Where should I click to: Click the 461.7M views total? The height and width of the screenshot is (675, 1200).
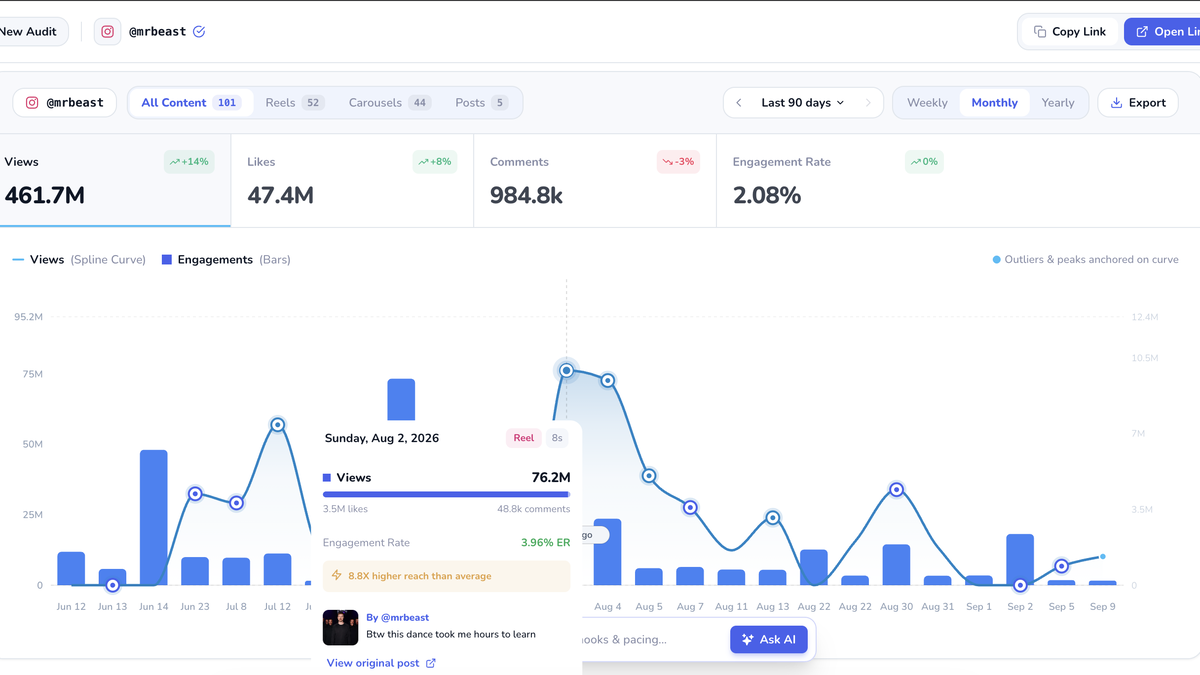(x=44, y=196)
